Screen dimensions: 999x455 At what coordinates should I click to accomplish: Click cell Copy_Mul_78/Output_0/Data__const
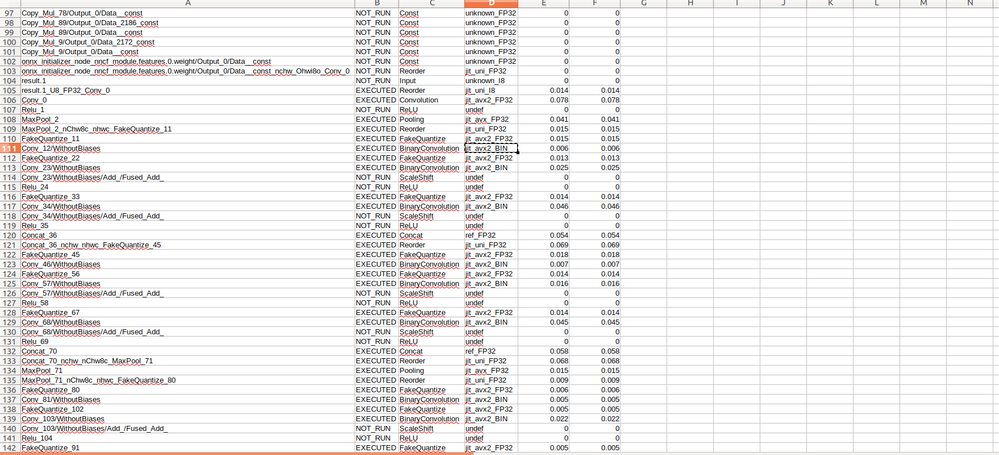[187, 13]
